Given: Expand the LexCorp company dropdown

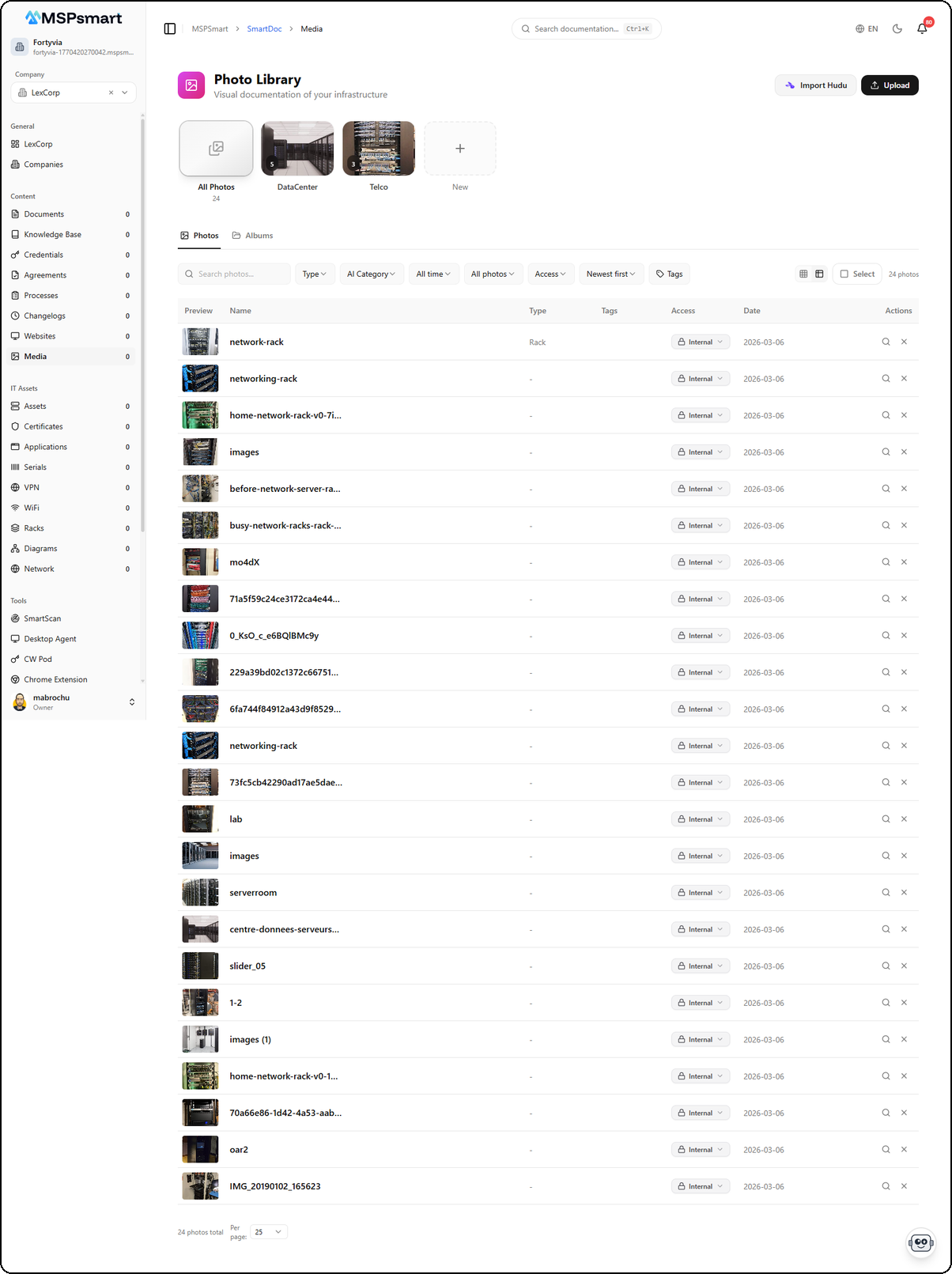Looking at the screenshot, I should click(x=125, y=93).
